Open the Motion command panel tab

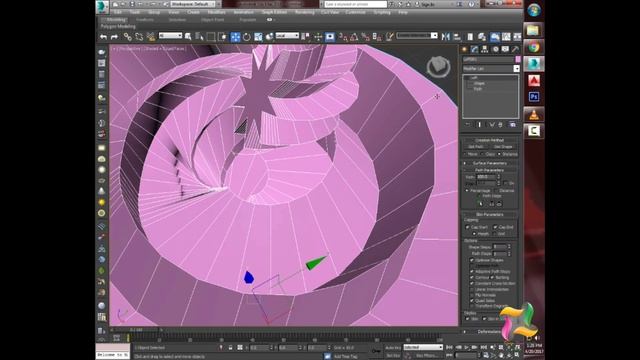(495, 49)
